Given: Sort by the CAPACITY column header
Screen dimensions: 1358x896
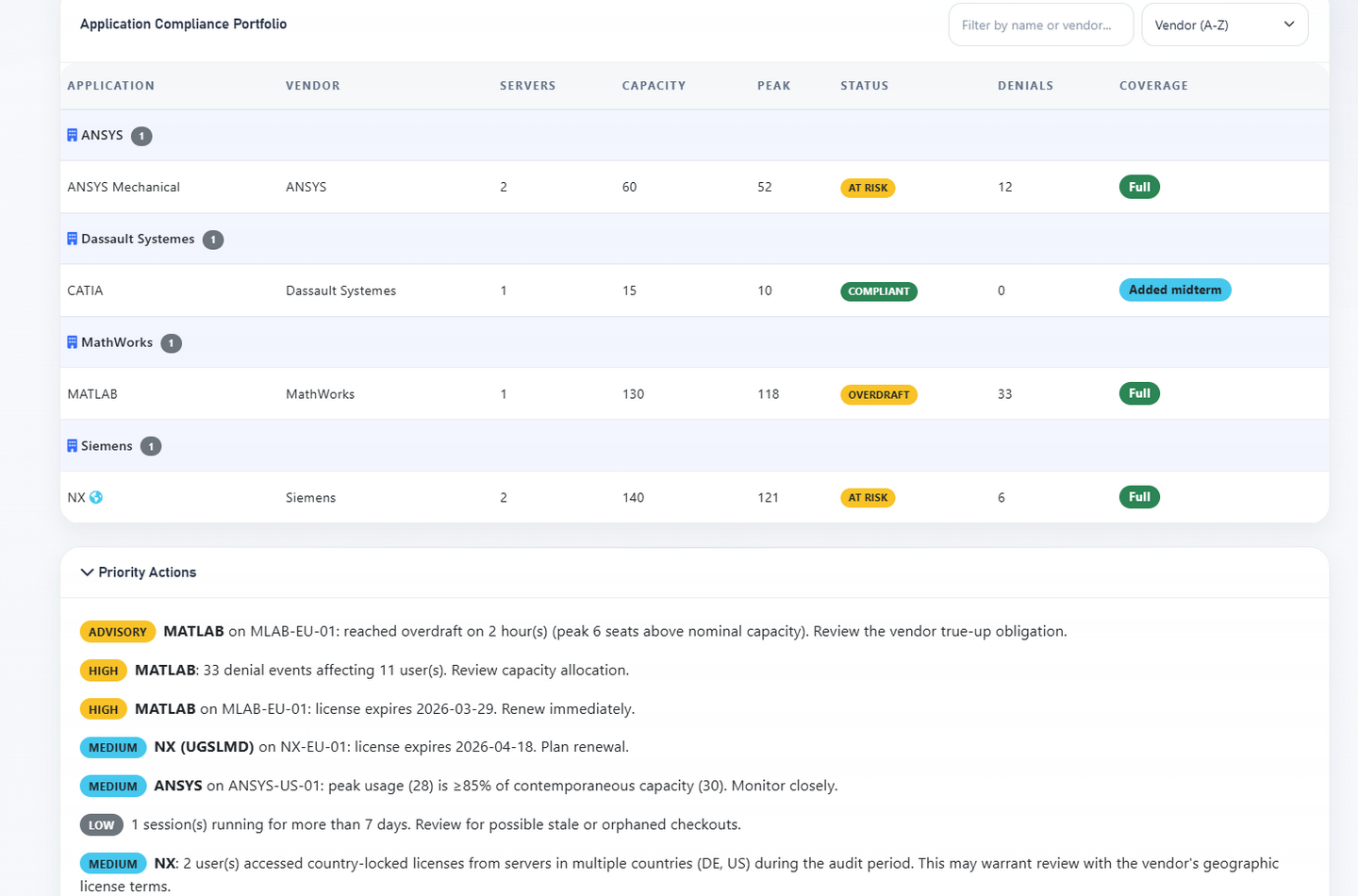Looking at the screenshot, I should point(654,86).
